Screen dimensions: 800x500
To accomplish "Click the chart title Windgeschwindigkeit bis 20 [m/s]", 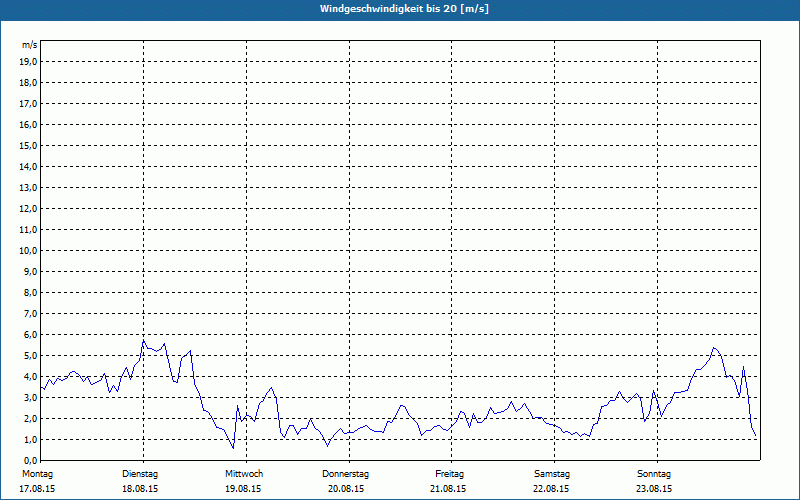I will pos(404,9).
